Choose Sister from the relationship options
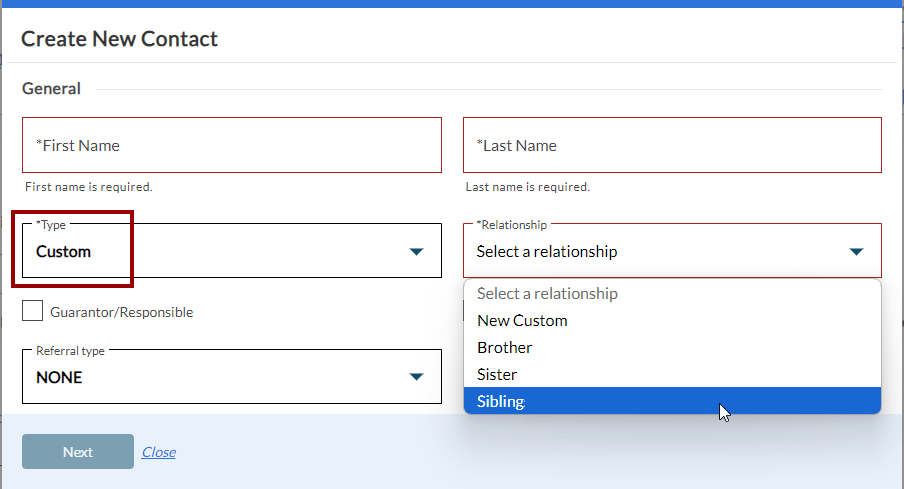The width and height of the screenshot is (904, 489). coord(497,375)
